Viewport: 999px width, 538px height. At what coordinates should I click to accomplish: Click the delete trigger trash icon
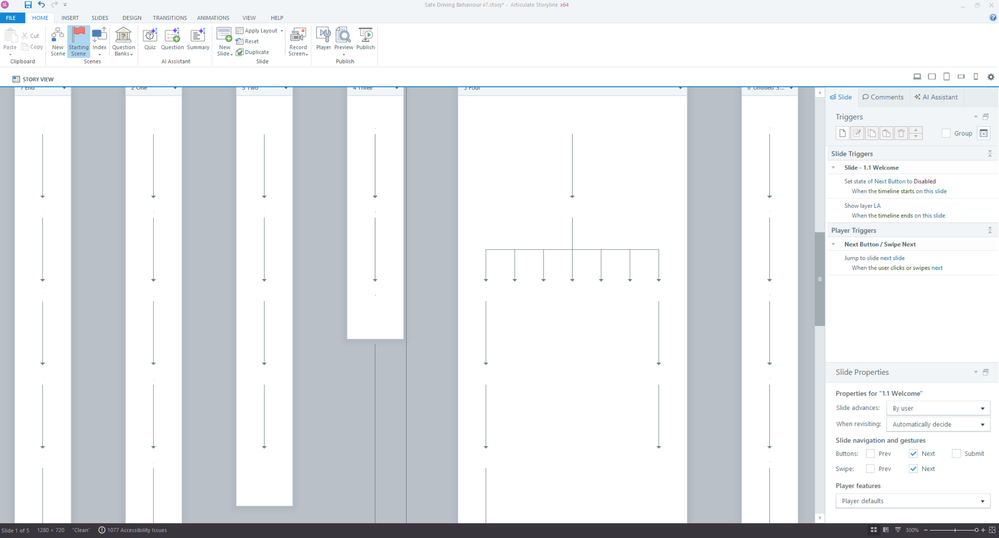pyautogui.click(x=901, y=133)
